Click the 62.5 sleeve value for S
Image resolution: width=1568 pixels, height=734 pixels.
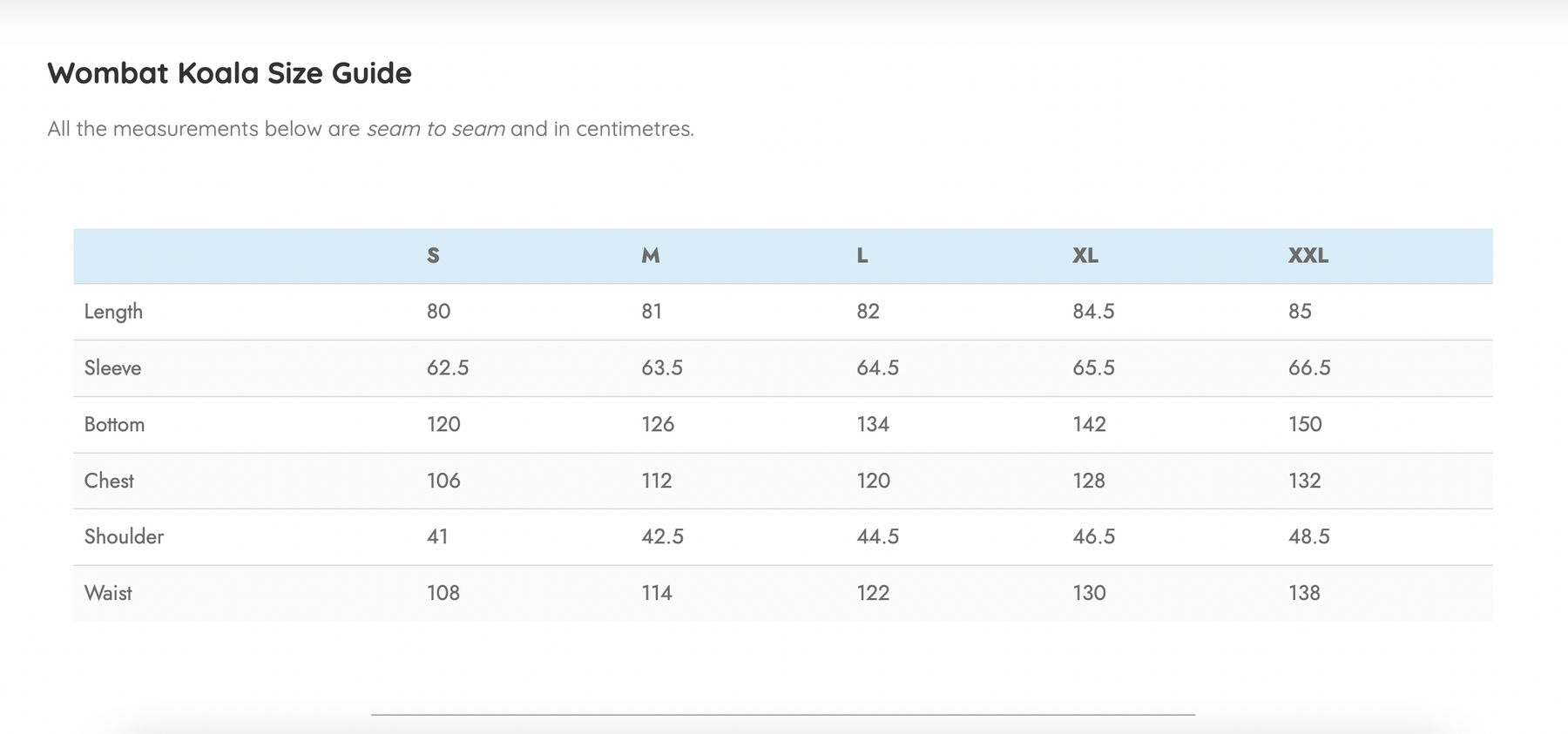448,367
